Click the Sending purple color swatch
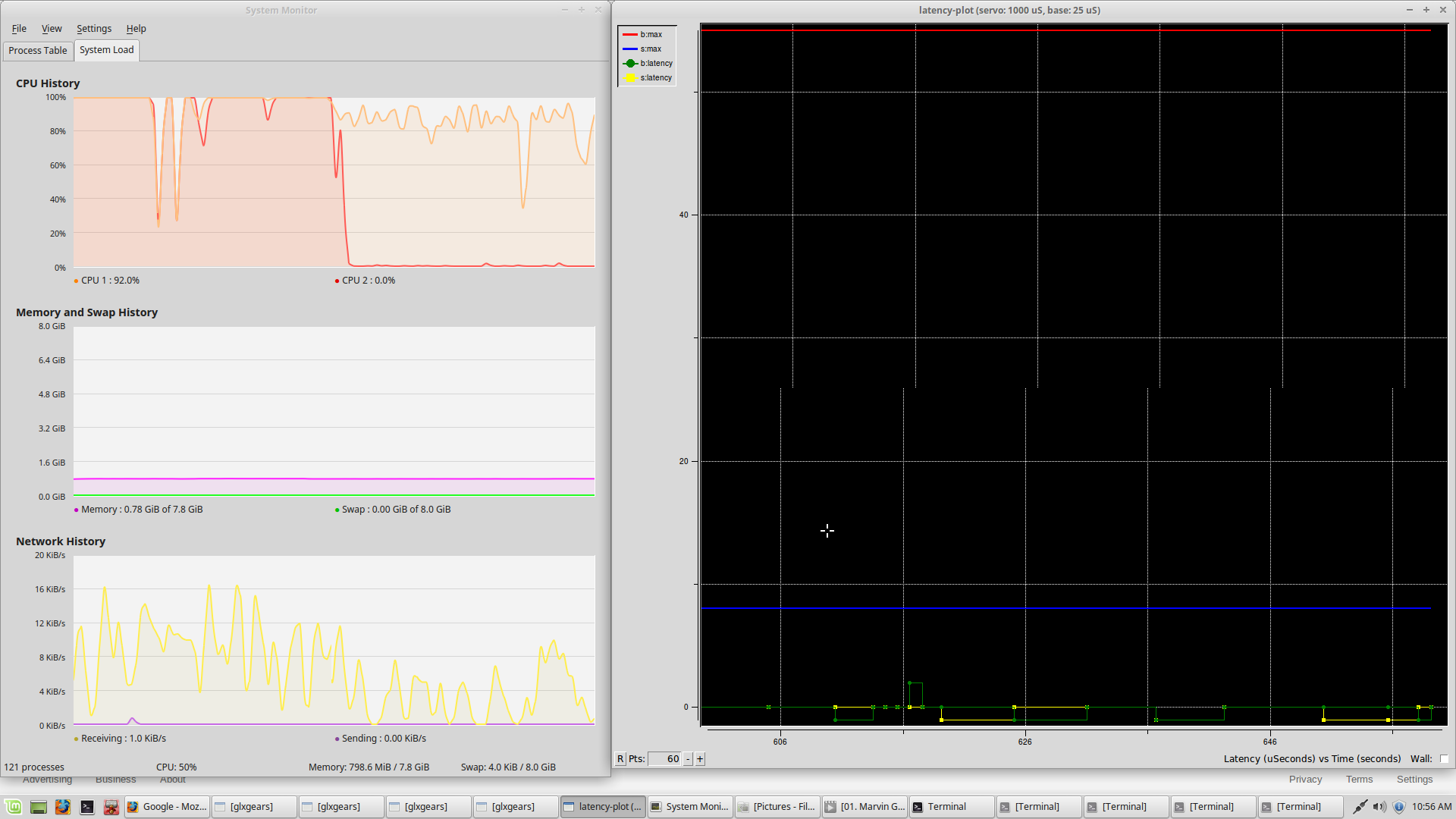This screenshot has height=819, width=1456. 337,739
